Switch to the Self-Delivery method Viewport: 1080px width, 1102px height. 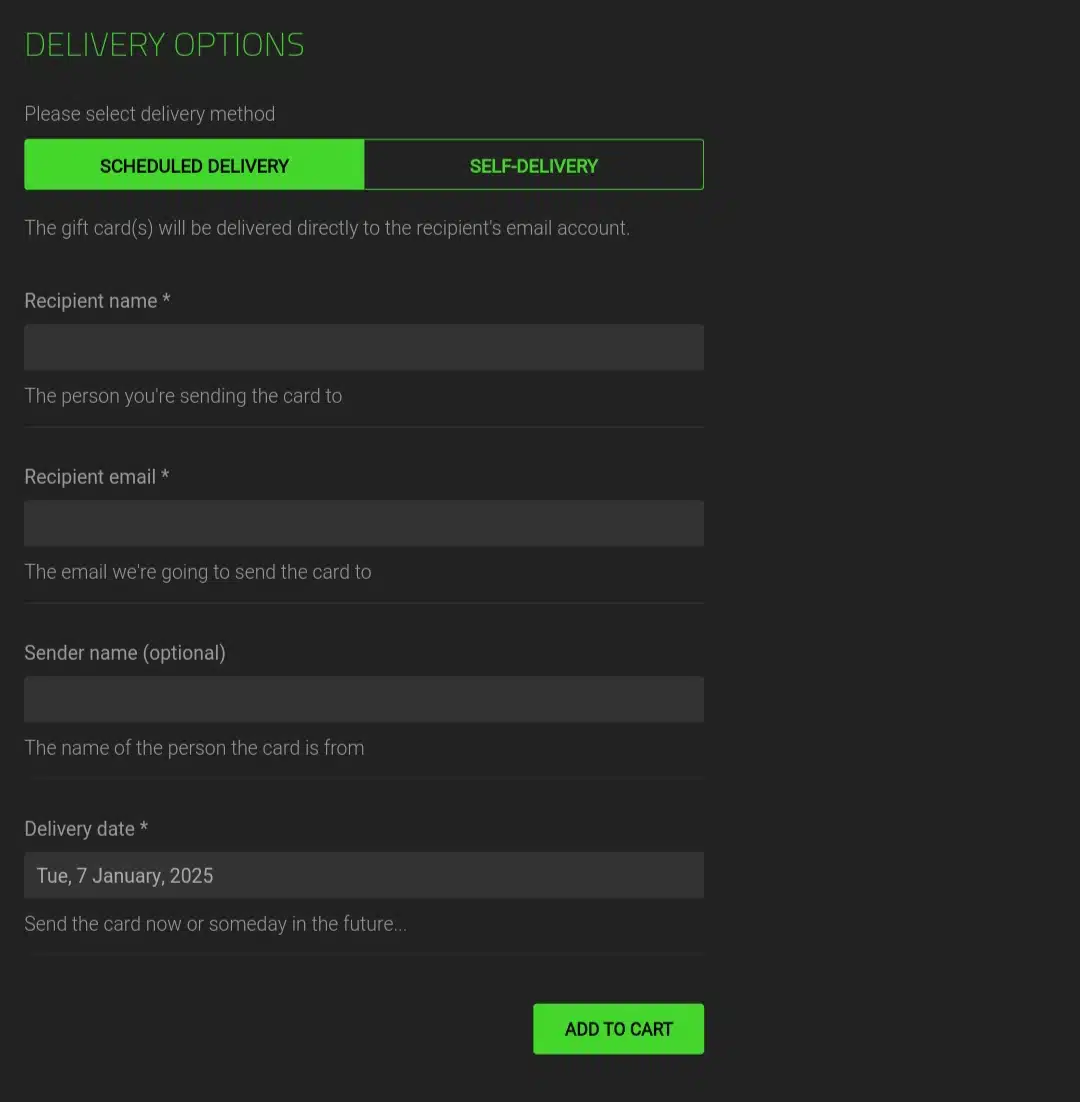pos(534,164)
